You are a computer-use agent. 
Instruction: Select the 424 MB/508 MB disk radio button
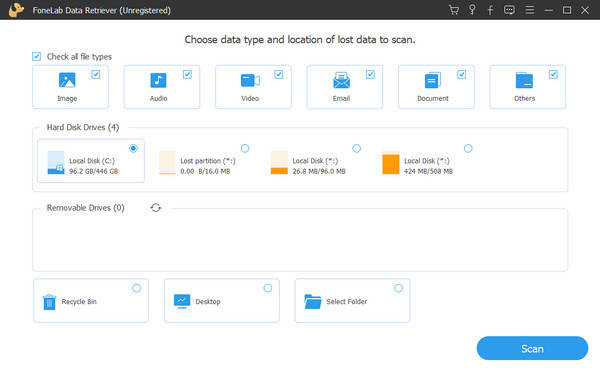[468, 148]
